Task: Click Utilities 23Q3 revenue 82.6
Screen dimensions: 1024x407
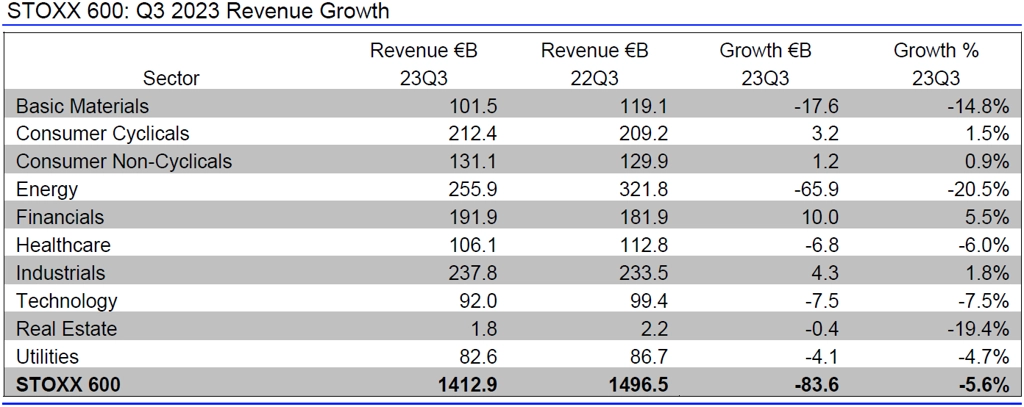Action: pyautogui.click(x=477, y=356)
